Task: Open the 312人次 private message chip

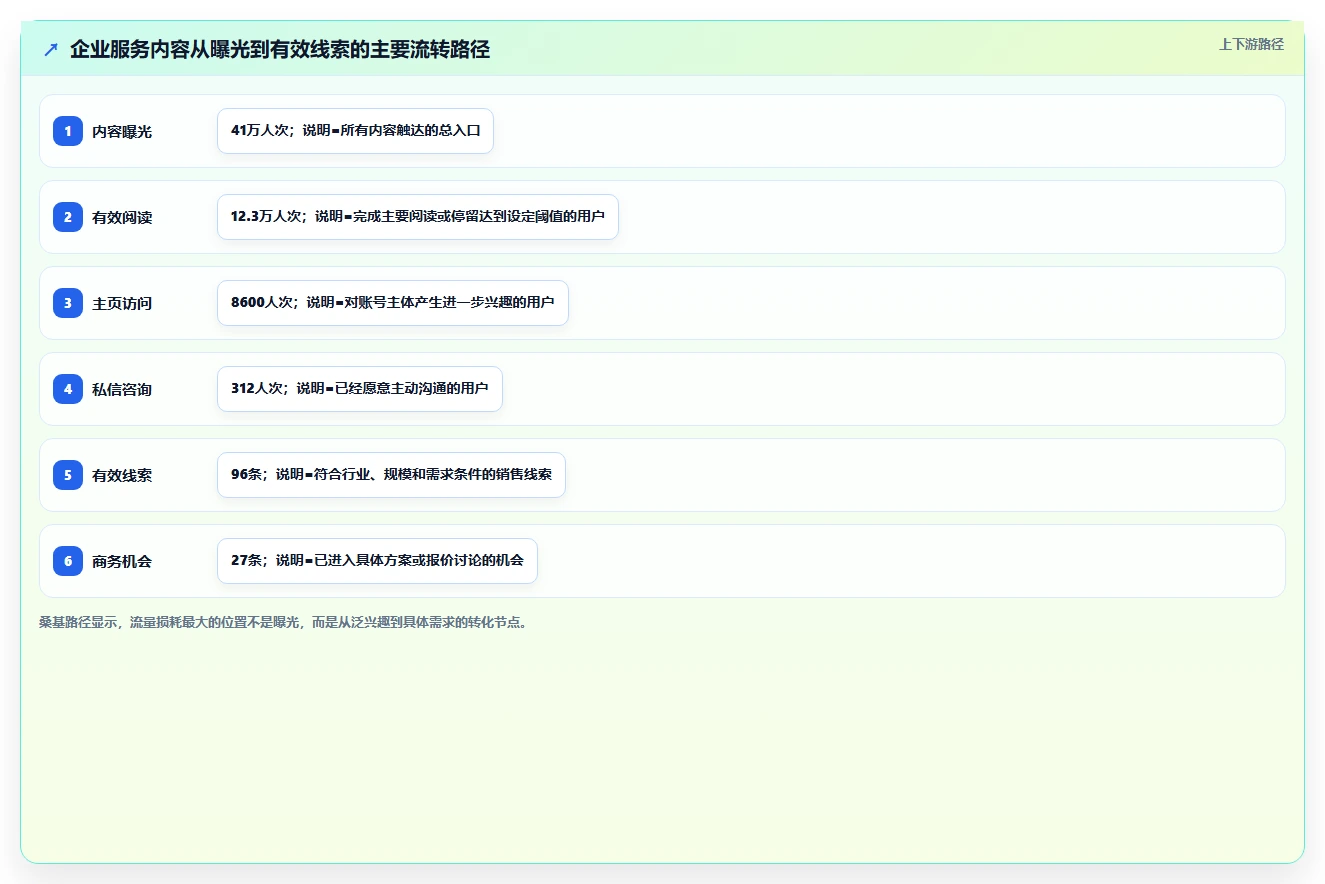Action: tap(360, 389)
